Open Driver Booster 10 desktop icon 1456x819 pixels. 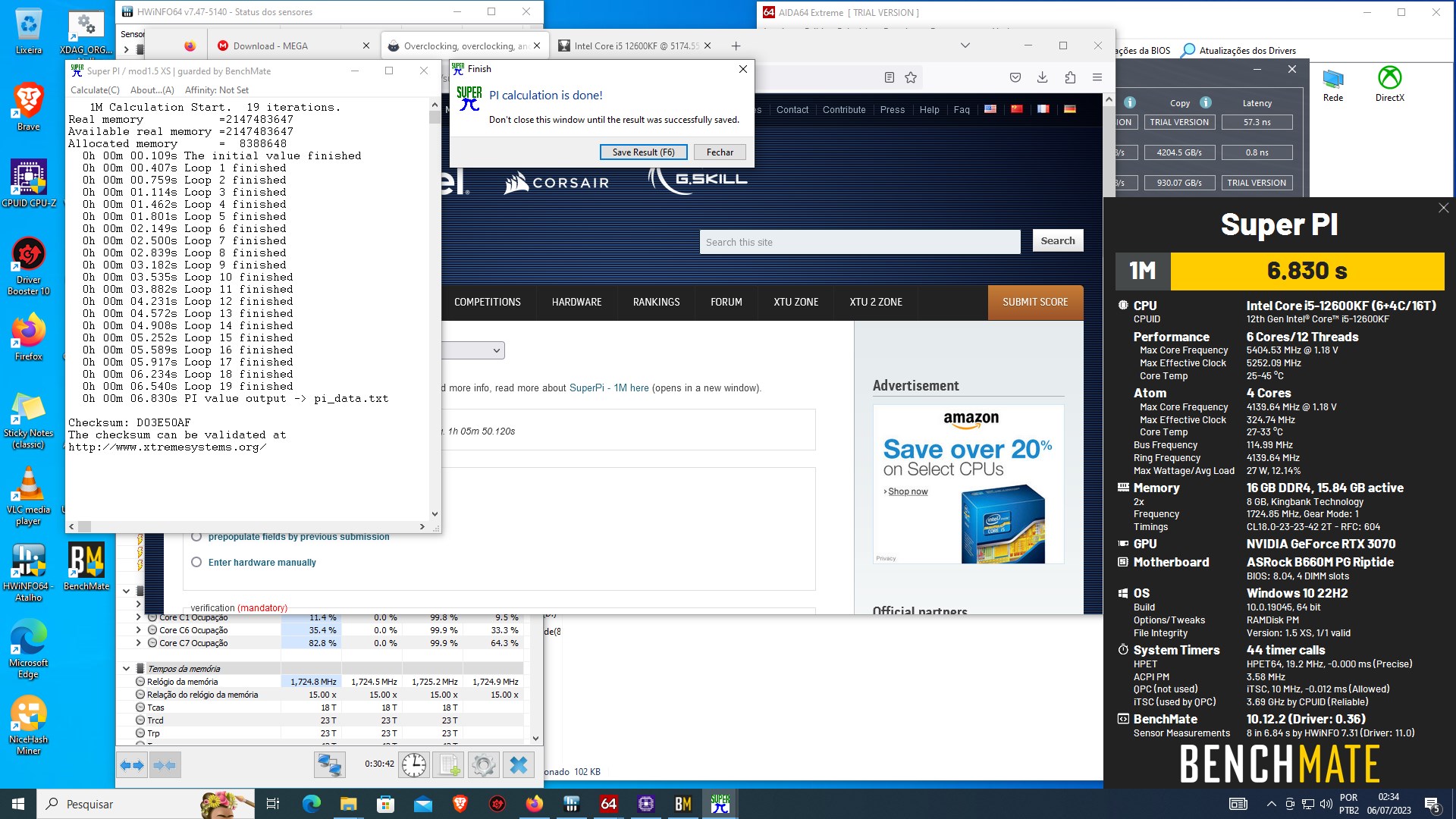pos(29,266)
